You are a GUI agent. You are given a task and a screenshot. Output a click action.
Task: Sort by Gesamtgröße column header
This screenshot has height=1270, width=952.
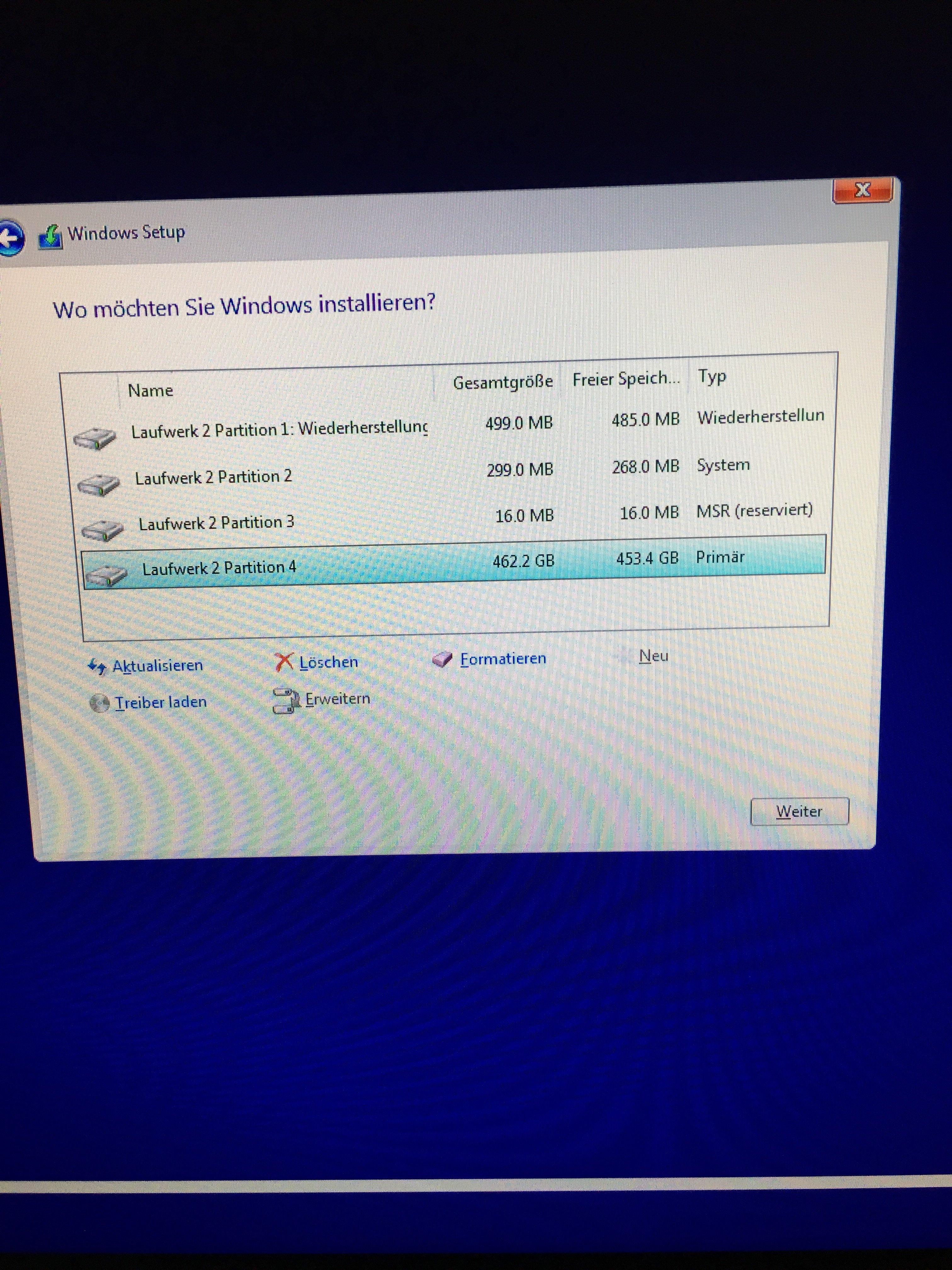tap(503, 382)
